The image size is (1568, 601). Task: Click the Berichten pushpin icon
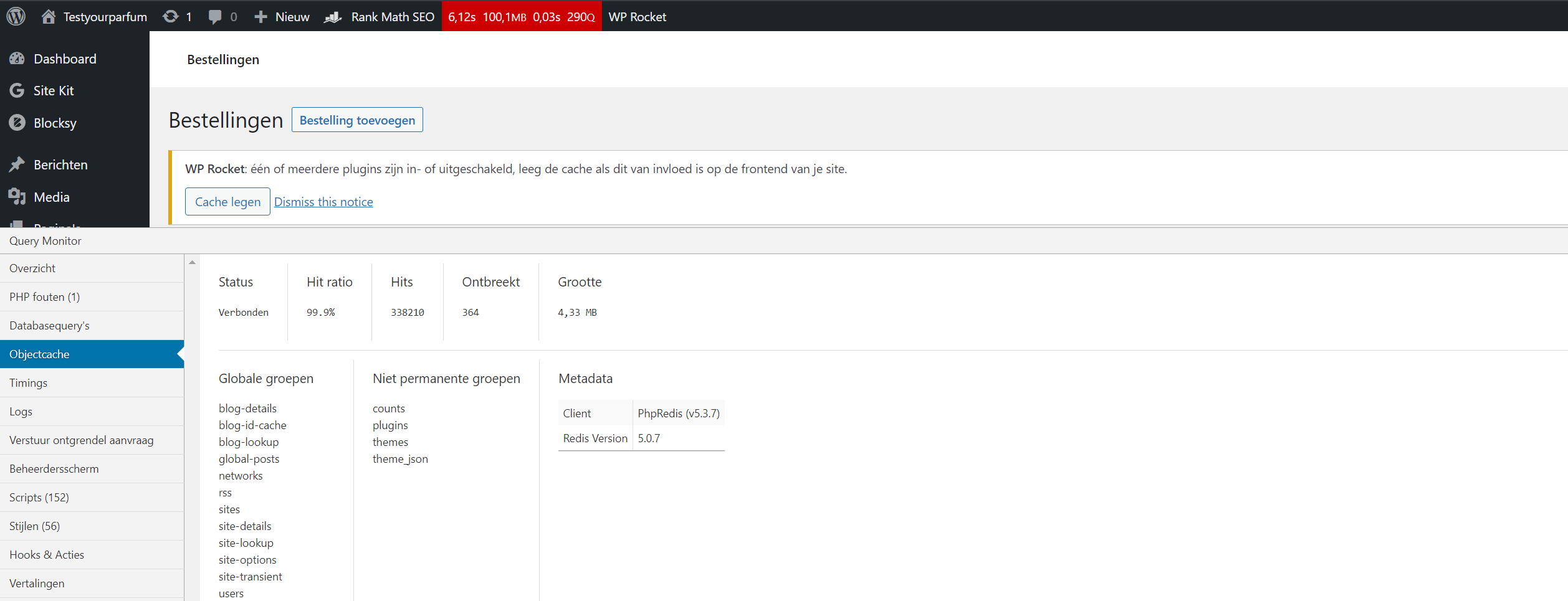click(x=17, y=164)
